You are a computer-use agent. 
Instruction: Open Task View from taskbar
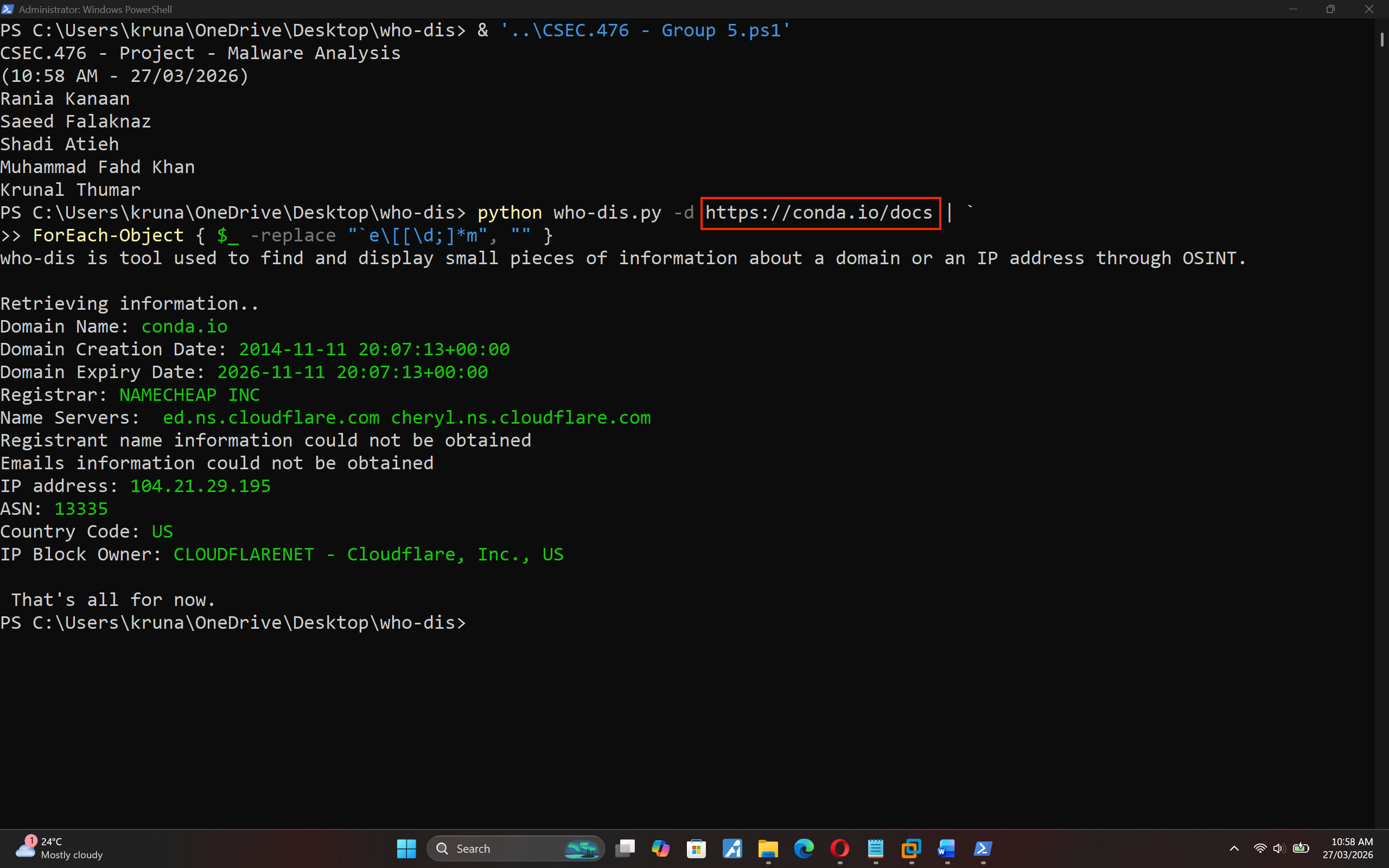[x=625, y=848]
